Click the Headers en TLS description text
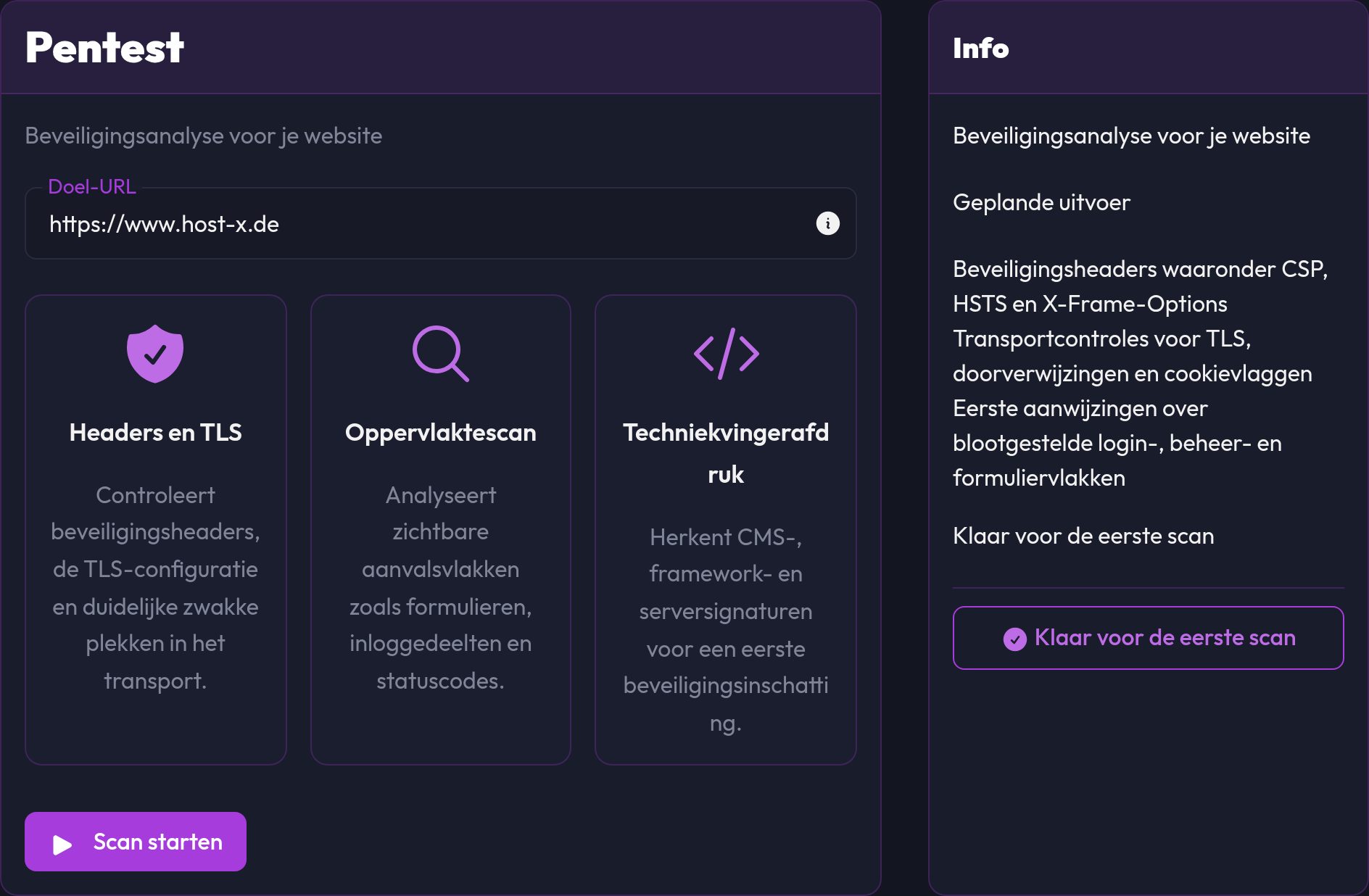 (155, 588)
